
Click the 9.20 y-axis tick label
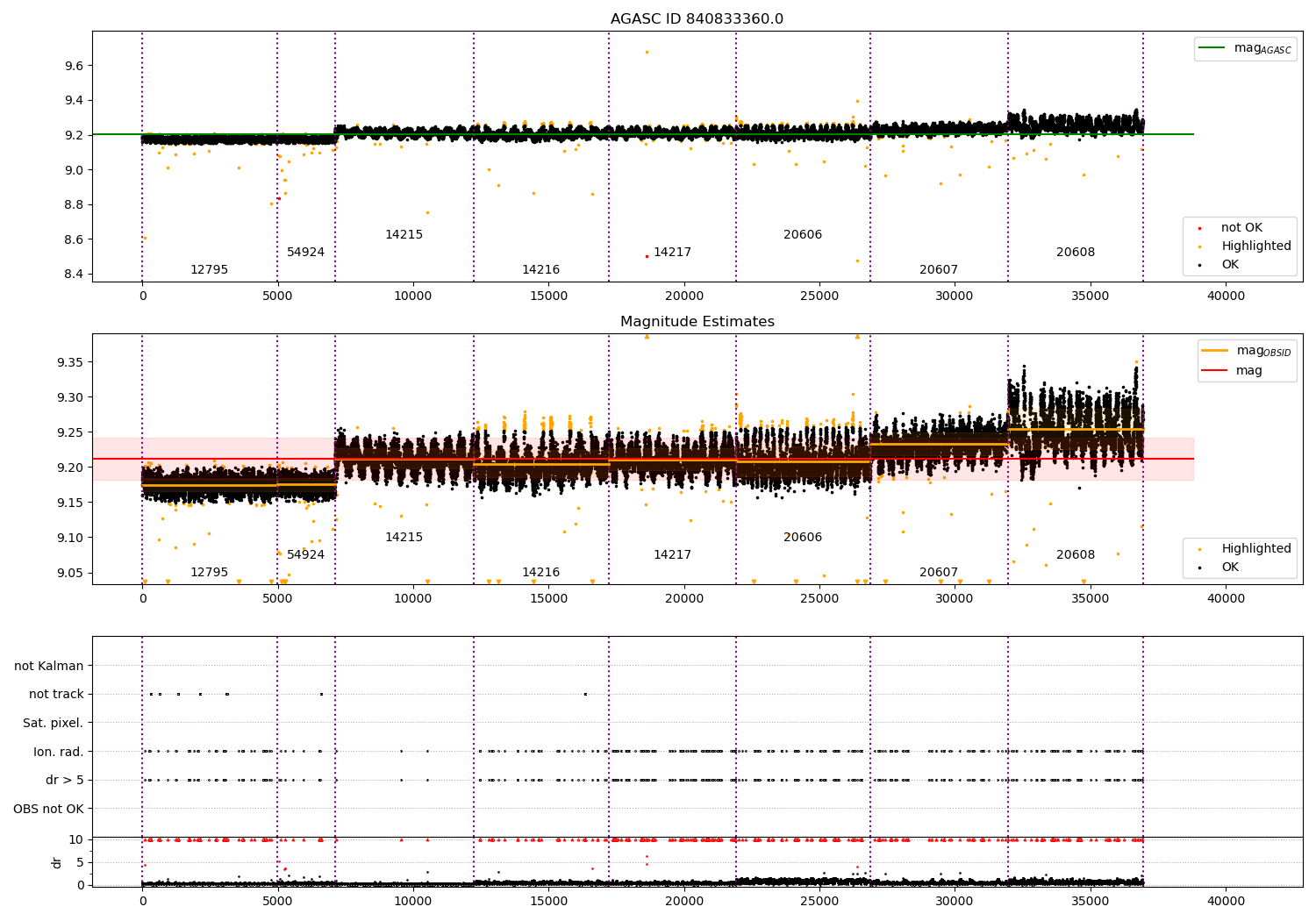70,468
